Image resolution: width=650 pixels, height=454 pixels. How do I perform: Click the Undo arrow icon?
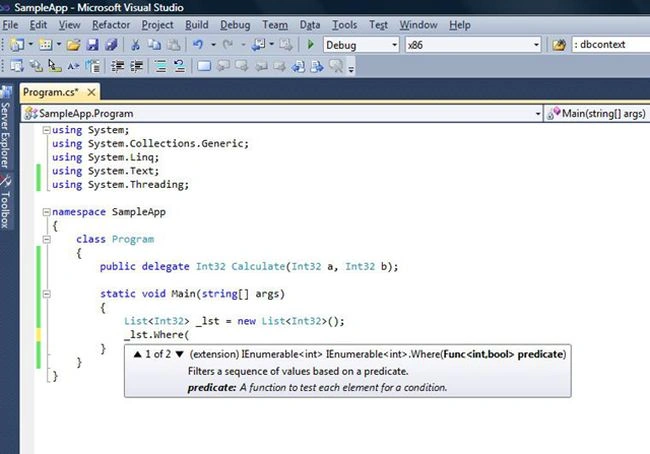coord(198,44)
